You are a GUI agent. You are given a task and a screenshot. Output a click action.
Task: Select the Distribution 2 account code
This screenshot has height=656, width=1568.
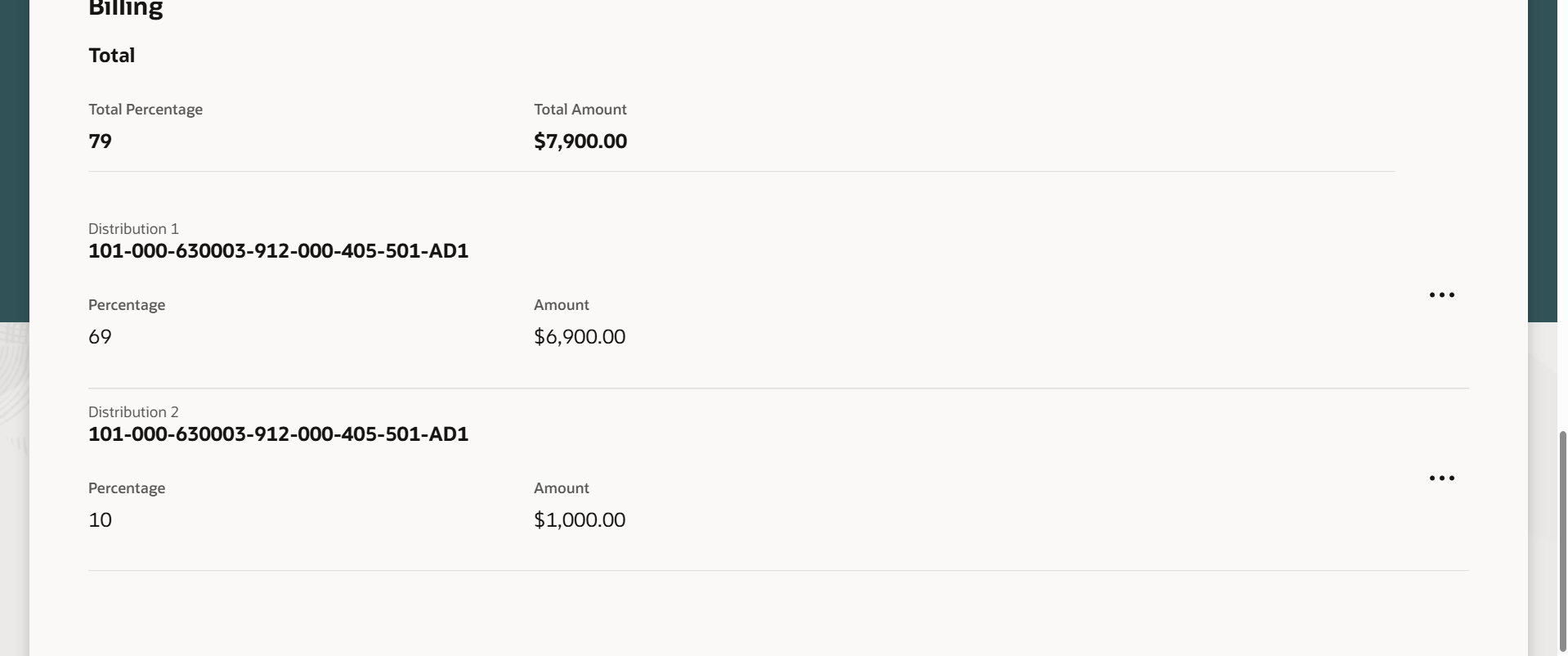coord(278,434)
